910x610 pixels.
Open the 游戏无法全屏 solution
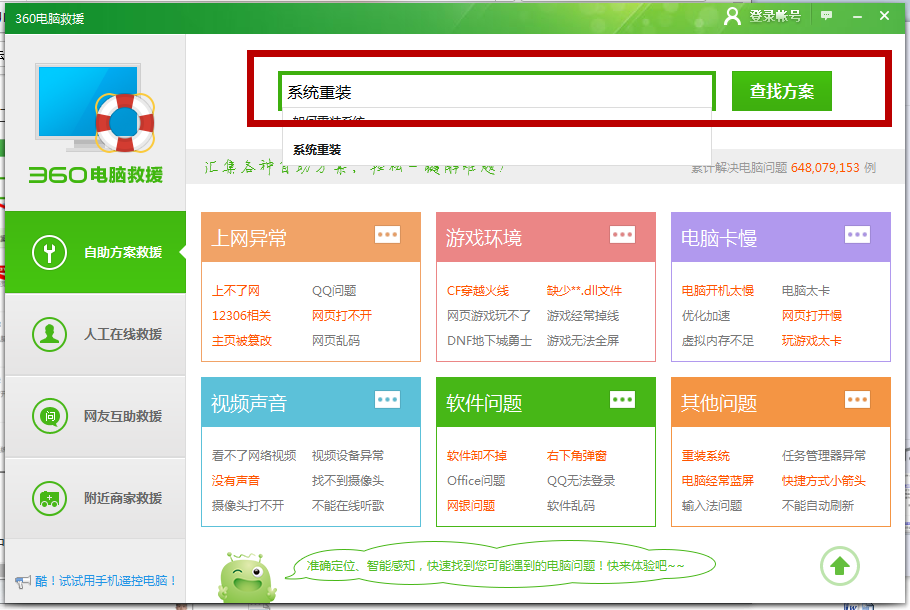point(583,341)
